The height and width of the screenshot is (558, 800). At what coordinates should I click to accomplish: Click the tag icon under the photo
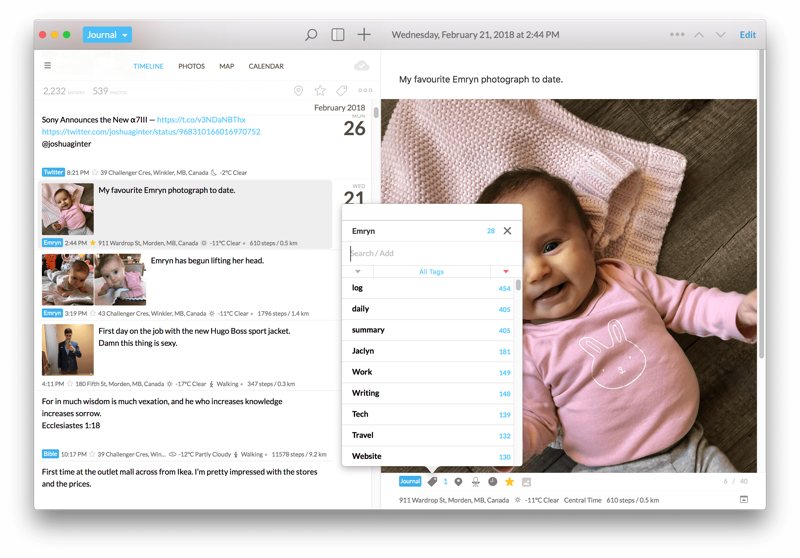click(432, 481)
